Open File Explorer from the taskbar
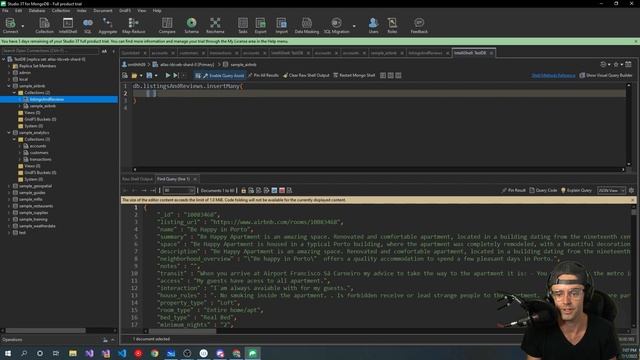The height and width of the screenshot is (360, 640). point(73,353)
